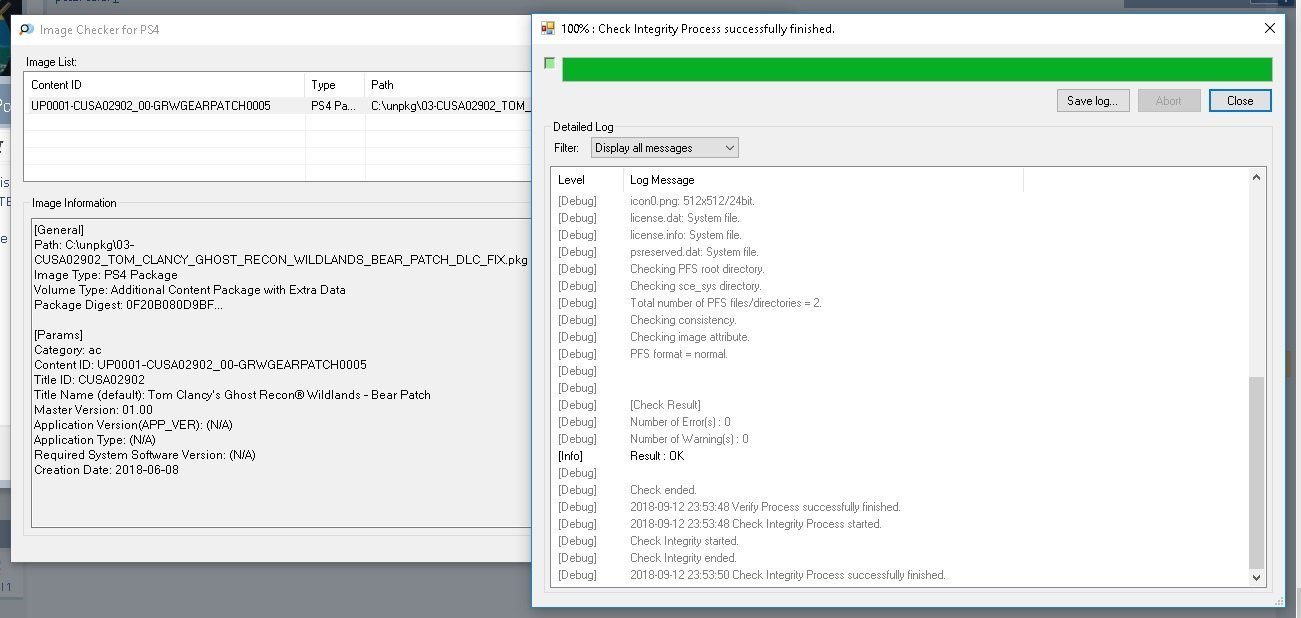Click the 'license.dat: System file.' log line
1301x618 pixels.
[x=685, y=218]
